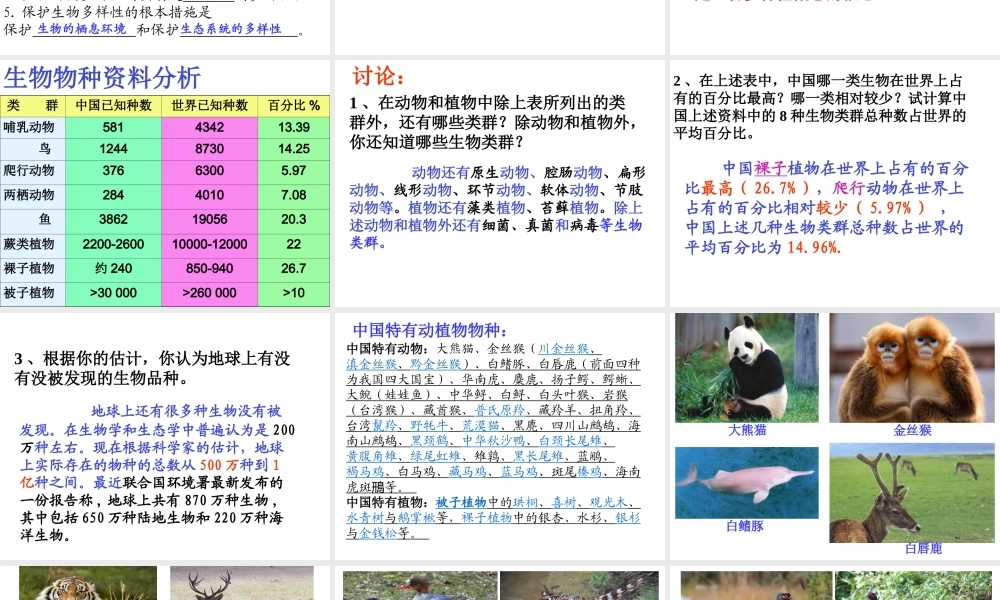Select the white-lipped deer photo

(912, 493)
